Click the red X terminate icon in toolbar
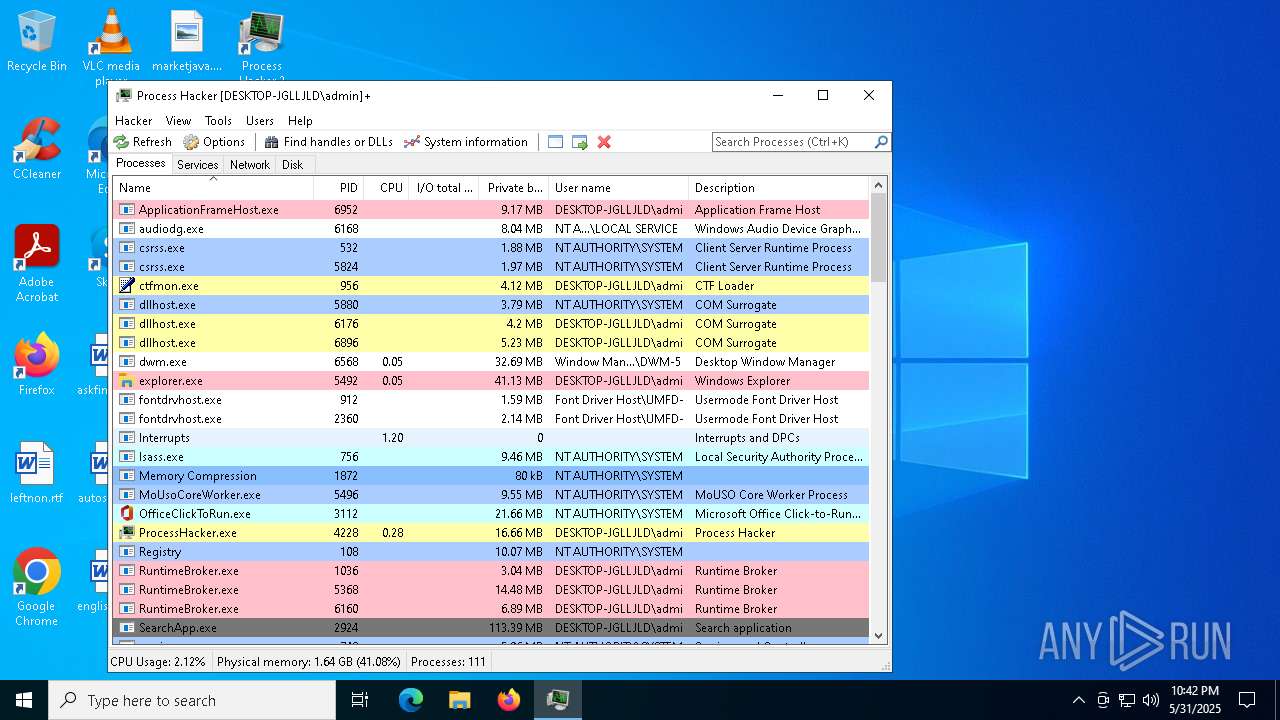 604,142
